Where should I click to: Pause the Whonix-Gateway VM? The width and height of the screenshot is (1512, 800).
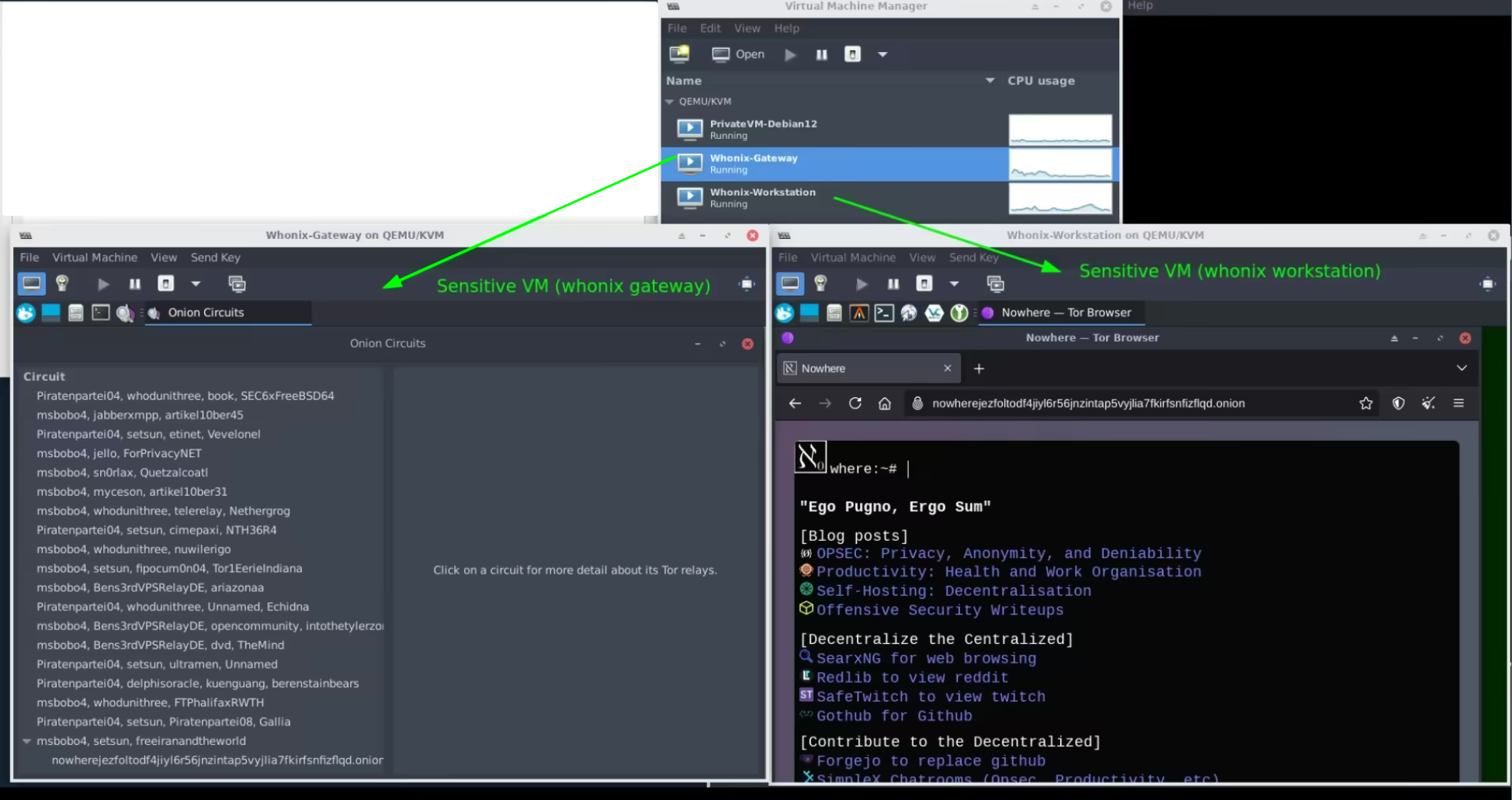[135, 284]
